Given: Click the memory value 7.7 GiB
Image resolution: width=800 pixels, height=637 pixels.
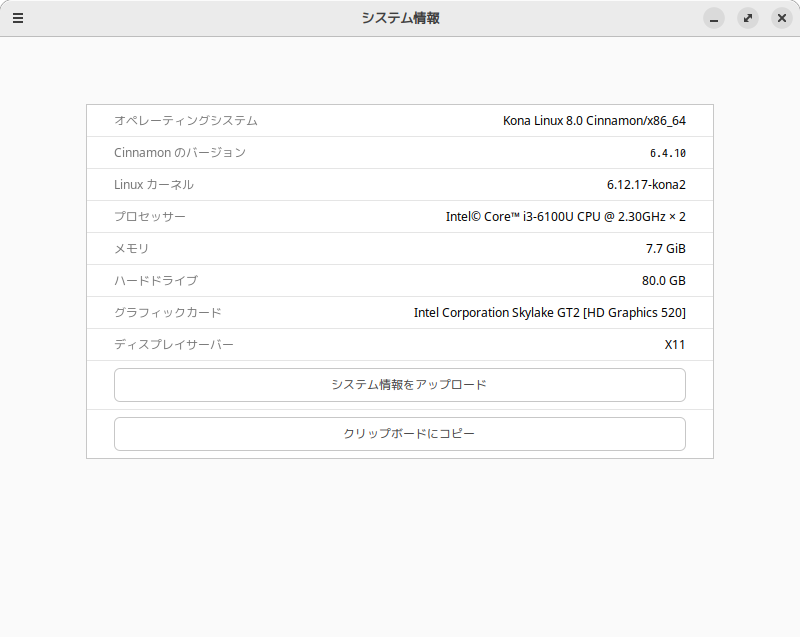Looking at the screenshot, I should pos(665,249).
